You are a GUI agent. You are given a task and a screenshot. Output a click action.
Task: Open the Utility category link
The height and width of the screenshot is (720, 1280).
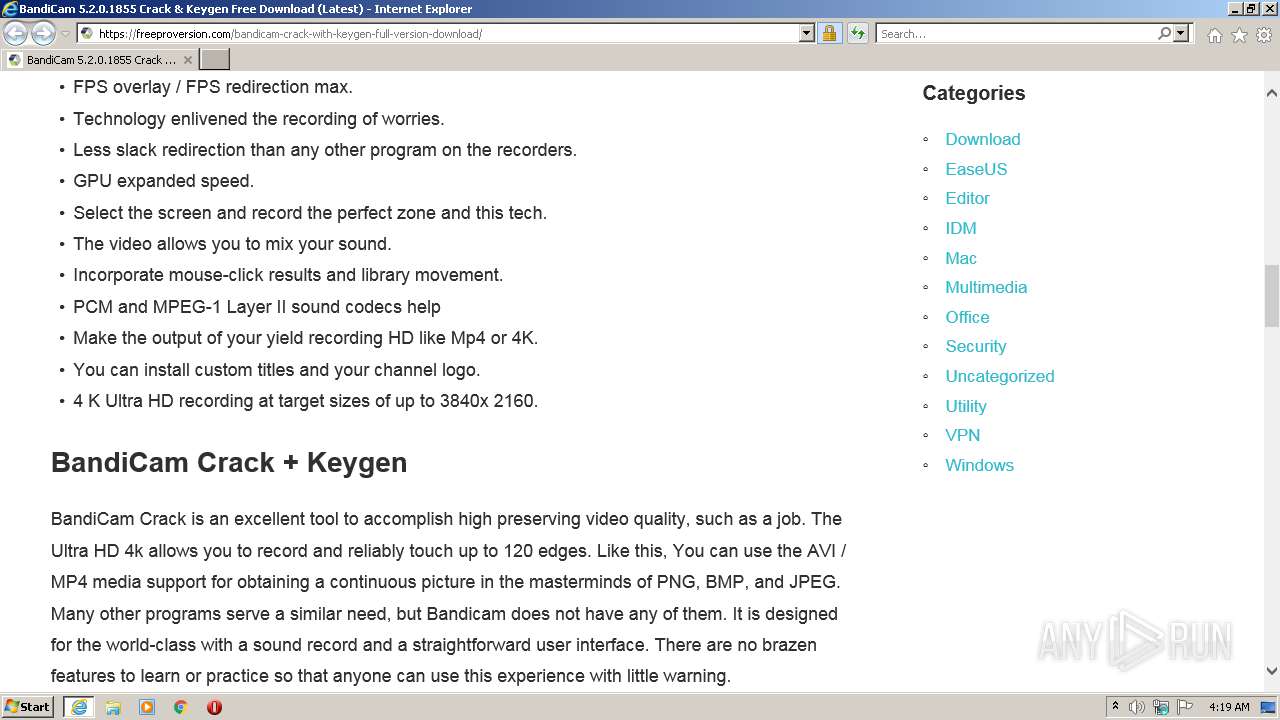[x=966, y=406]
